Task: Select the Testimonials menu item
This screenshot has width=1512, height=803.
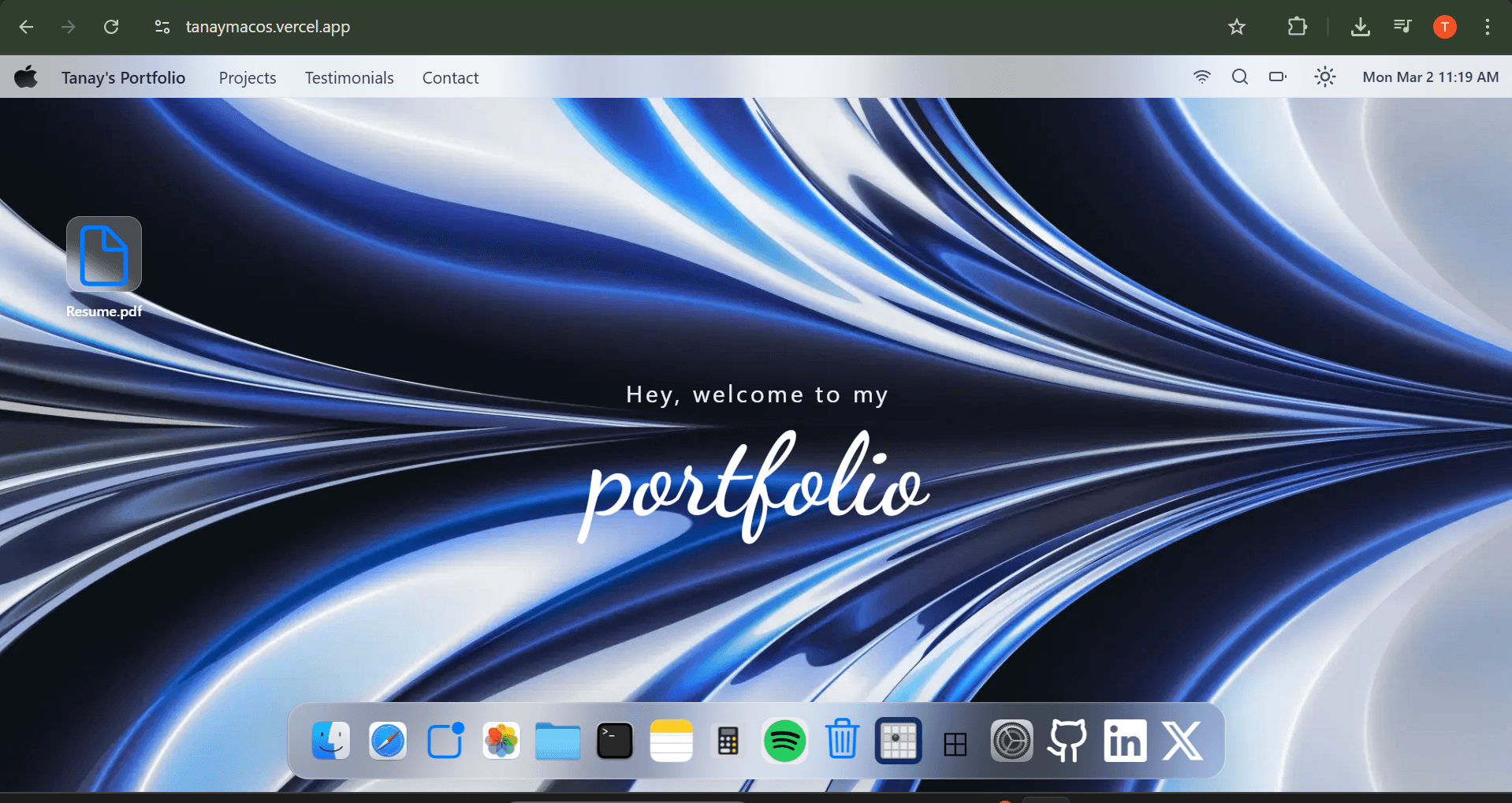Action: coord(348,77)
